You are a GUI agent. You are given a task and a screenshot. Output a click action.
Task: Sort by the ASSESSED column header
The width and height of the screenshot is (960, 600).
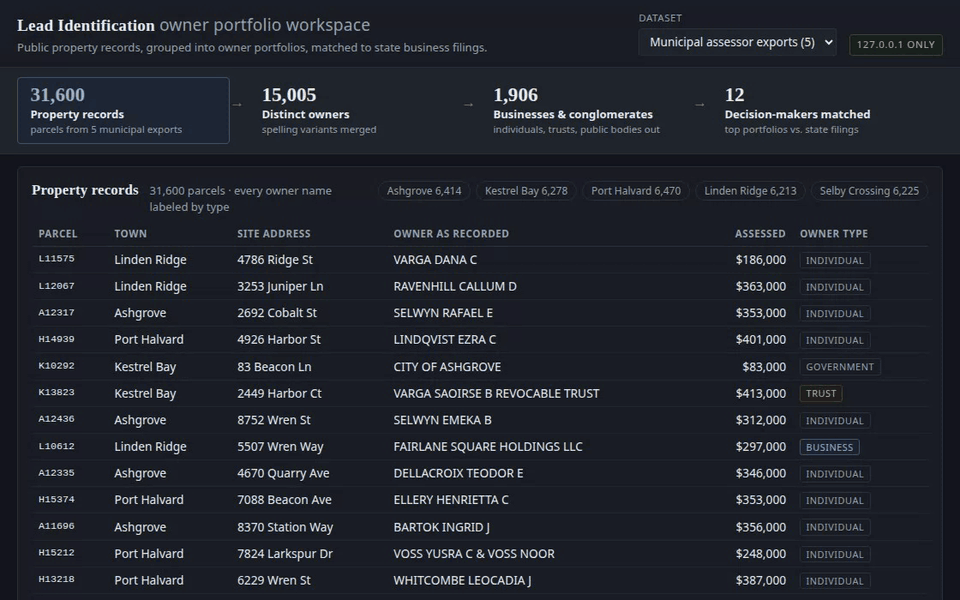click(x=760, y=234)
